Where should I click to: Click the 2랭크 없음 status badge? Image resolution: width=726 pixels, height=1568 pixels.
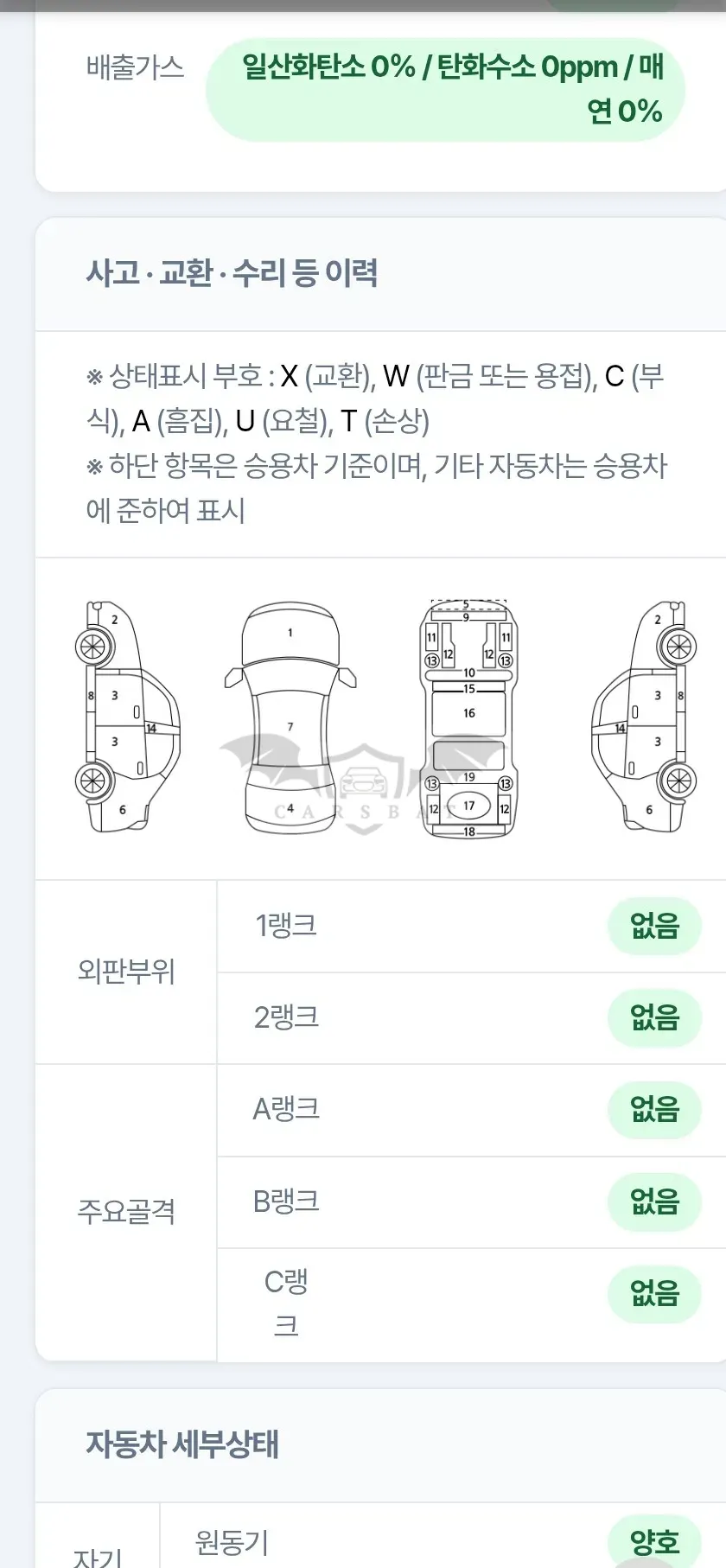click(654, 1017)
